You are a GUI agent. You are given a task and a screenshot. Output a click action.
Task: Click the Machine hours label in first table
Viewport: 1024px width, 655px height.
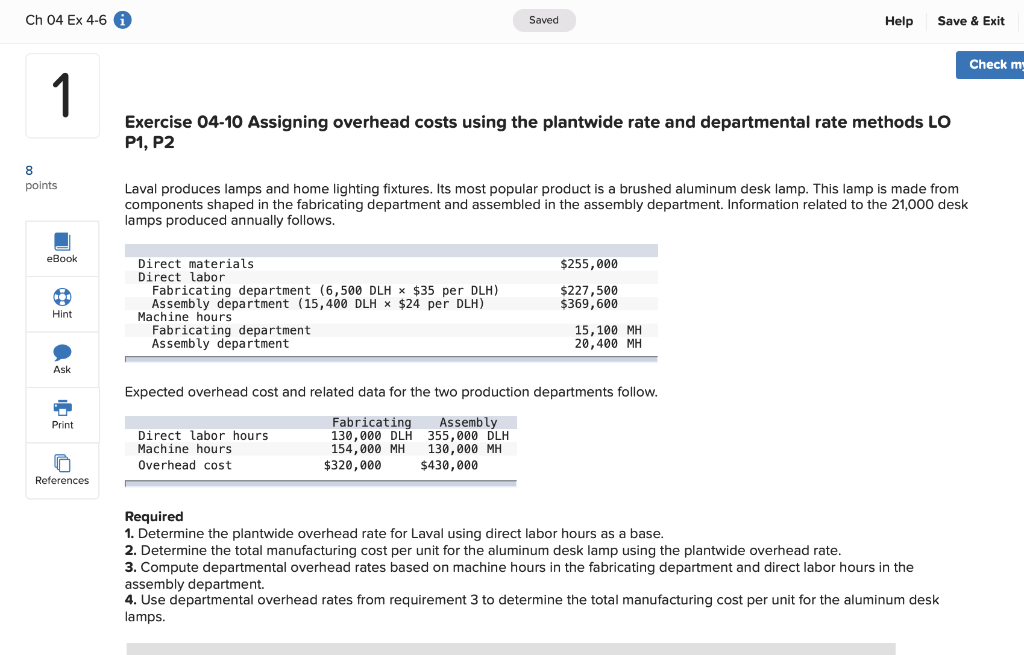(185, 317)
